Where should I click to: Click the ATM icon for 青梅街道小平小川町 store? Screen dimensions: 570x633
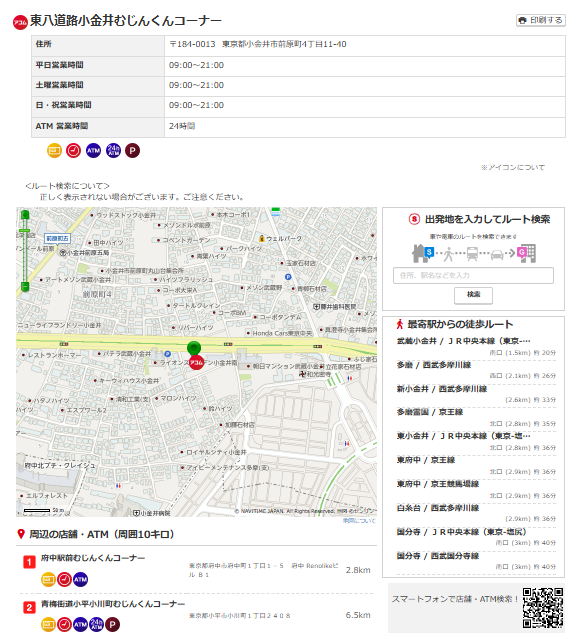point(80,625)
